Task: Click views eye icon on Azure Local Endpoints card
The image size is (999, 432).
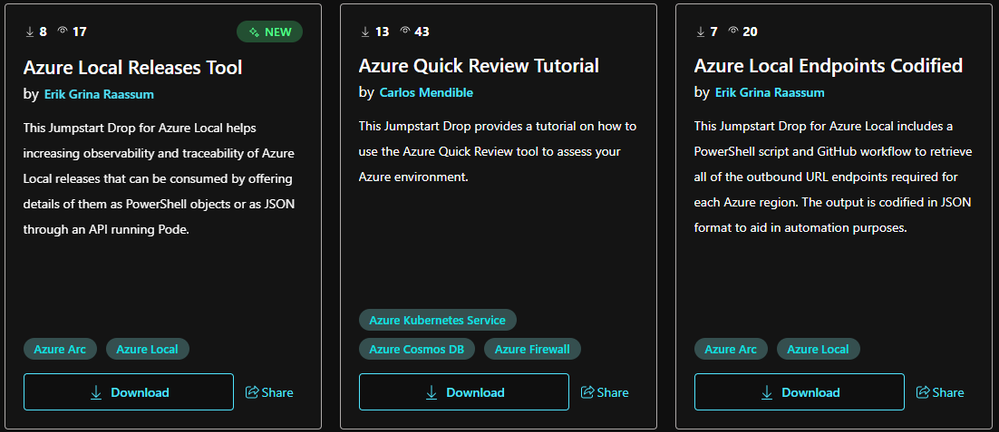Action: point(733,31)
